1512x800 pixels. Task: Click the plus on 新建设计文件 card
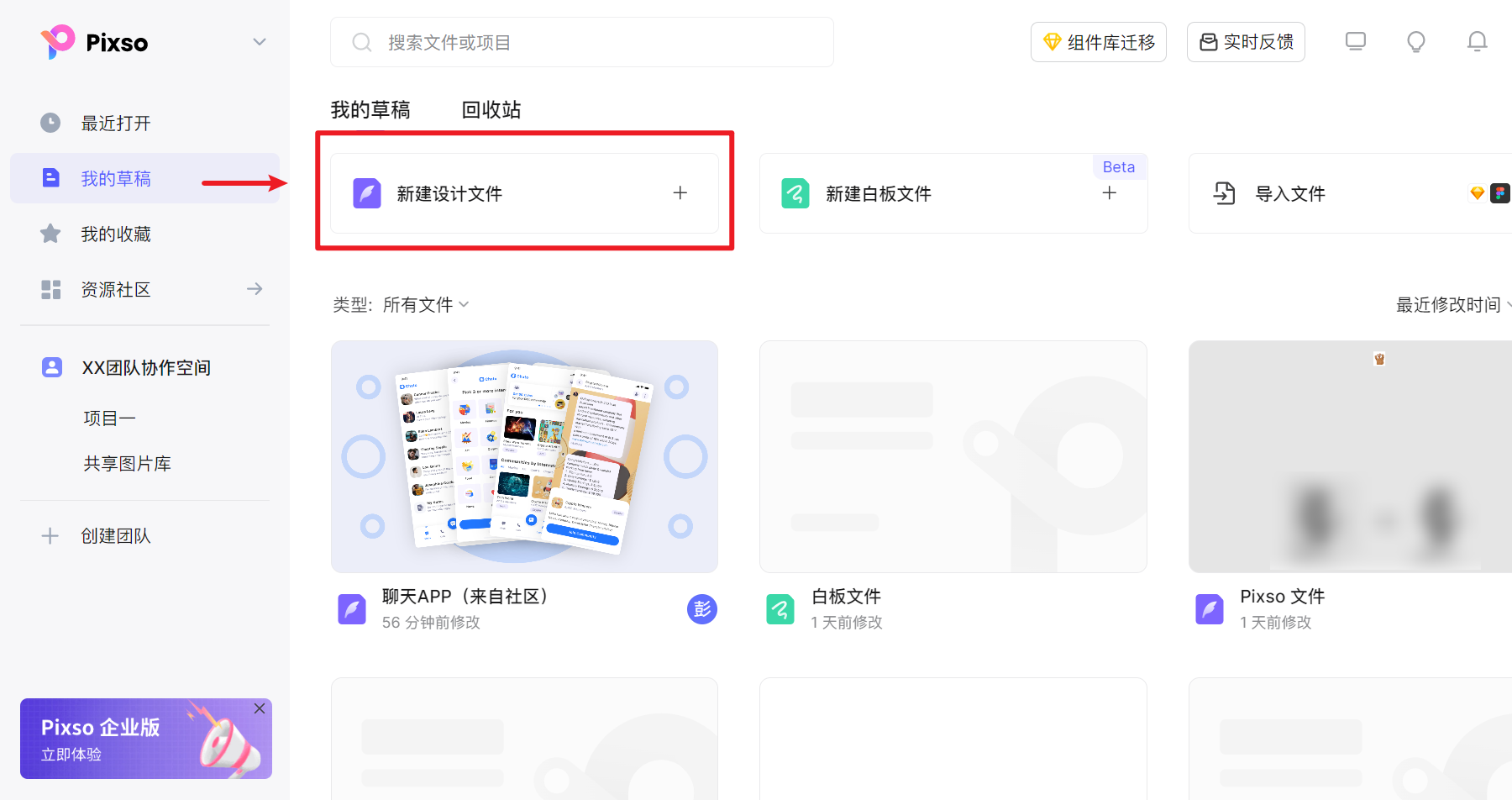pos(680,193)
